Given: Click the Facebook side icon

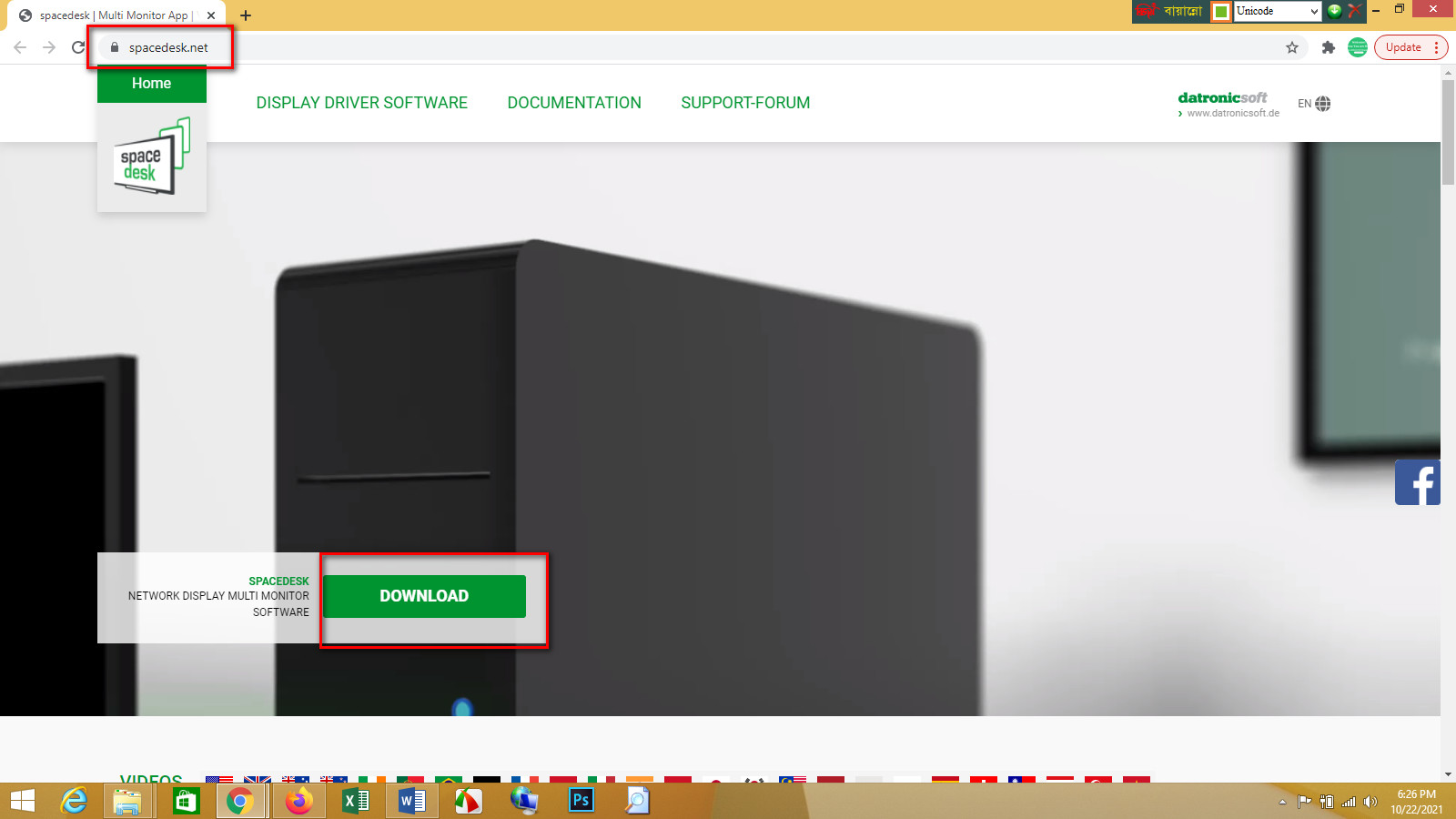Looking at the screenshot, I should coord(1418,482).
